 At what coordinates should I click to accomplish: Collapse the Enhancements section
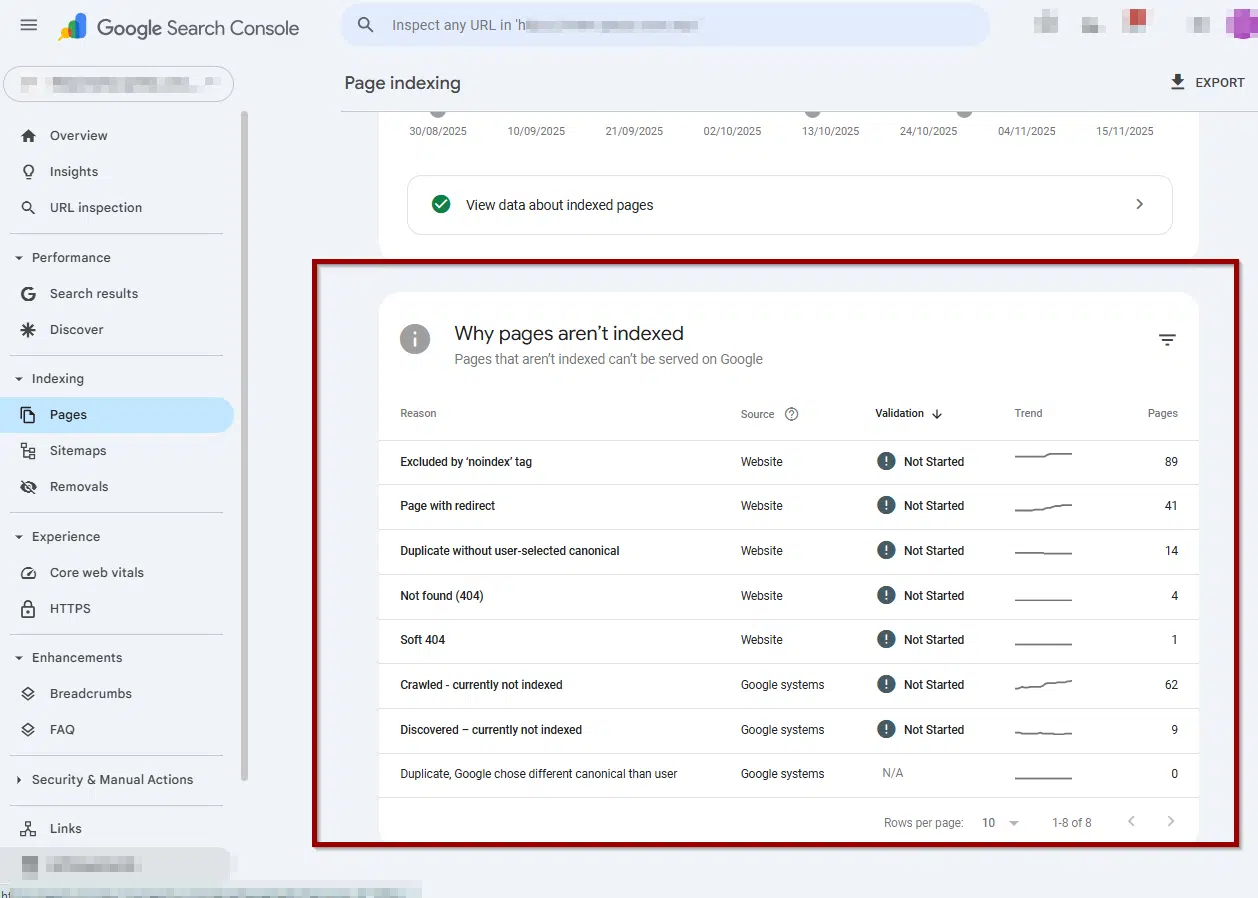pos(18,658)
